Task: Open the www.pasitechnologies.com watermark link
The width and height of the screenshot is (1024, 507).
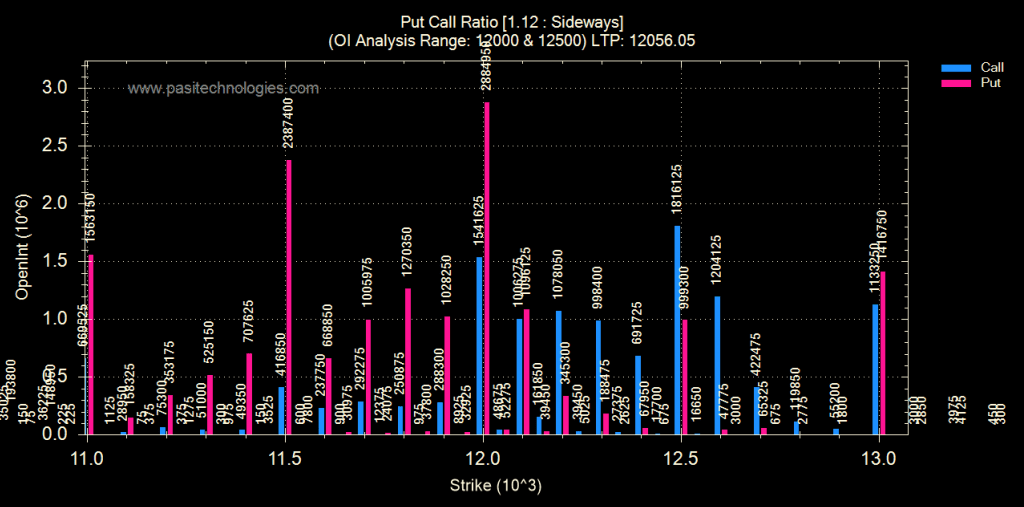Action: point(223,89)
